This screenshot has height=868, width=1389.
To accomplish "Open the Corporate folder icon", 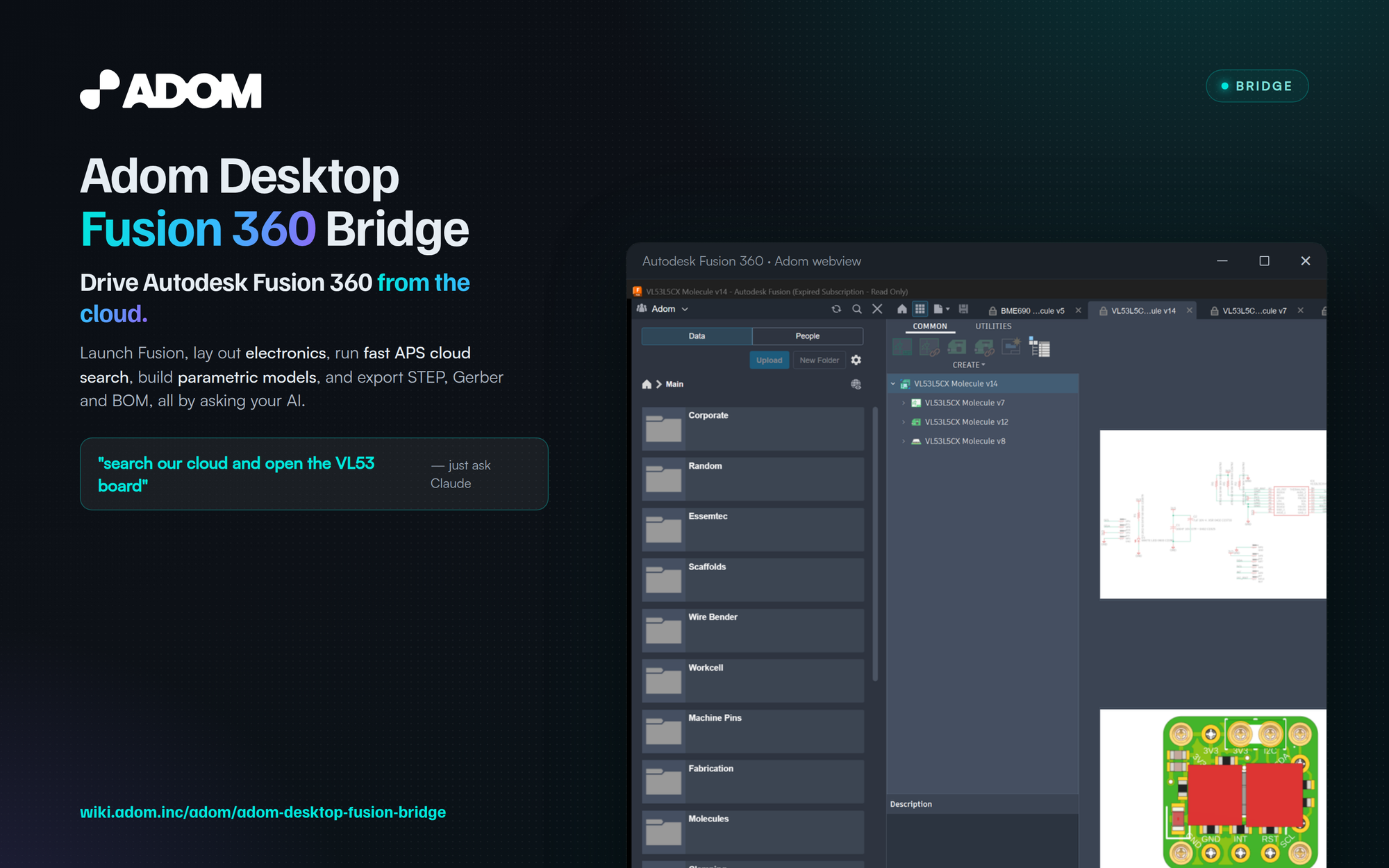I will tap(663, 428).
